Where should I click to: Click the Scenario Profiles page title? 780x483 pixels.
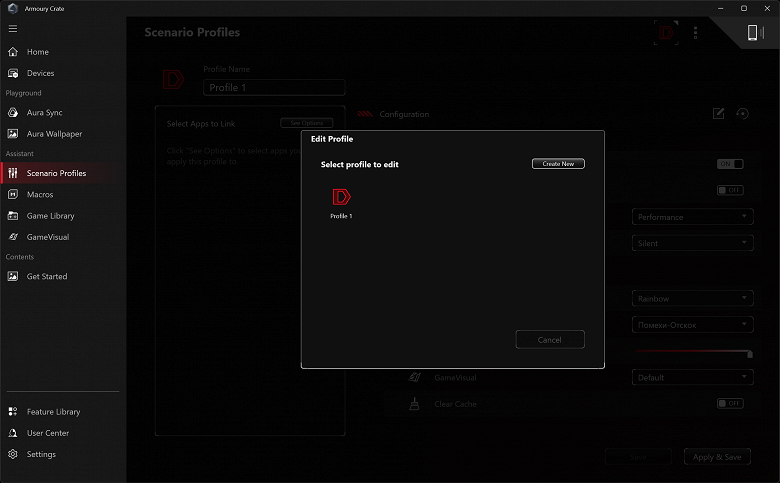pos(192,32)
